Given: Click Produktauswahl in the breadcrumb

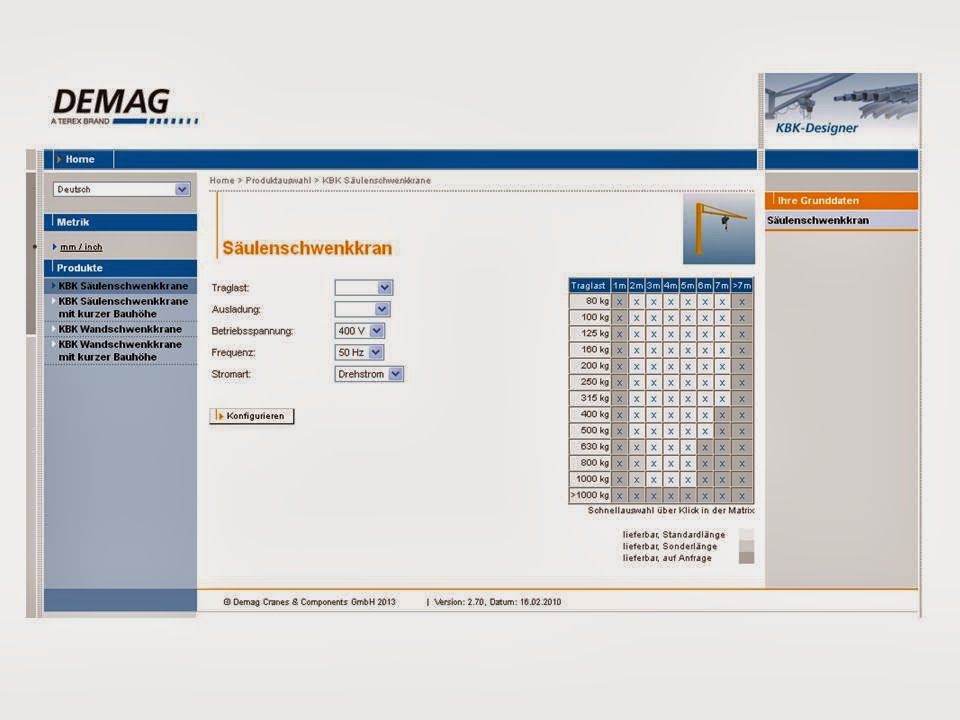Looking at the screenshot, I should [x=278, y=181].
